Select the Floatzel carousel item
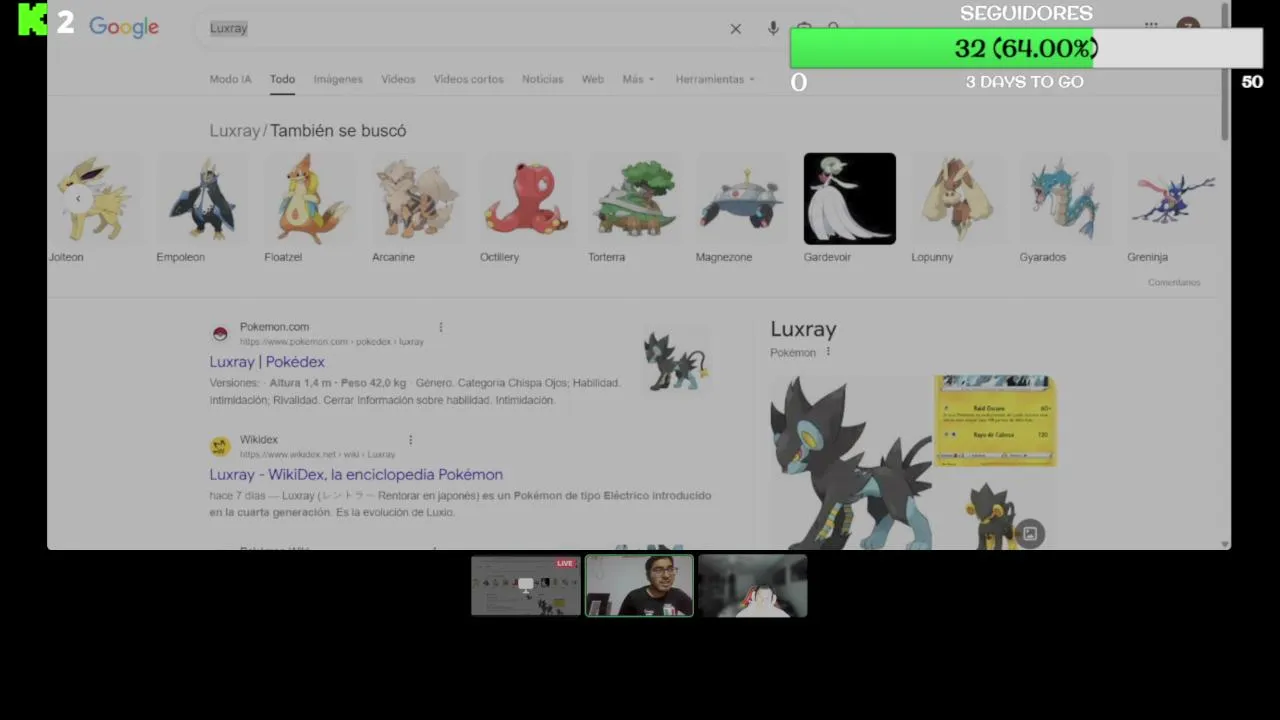The image size is (1280, 720). (x=310, y=208)
